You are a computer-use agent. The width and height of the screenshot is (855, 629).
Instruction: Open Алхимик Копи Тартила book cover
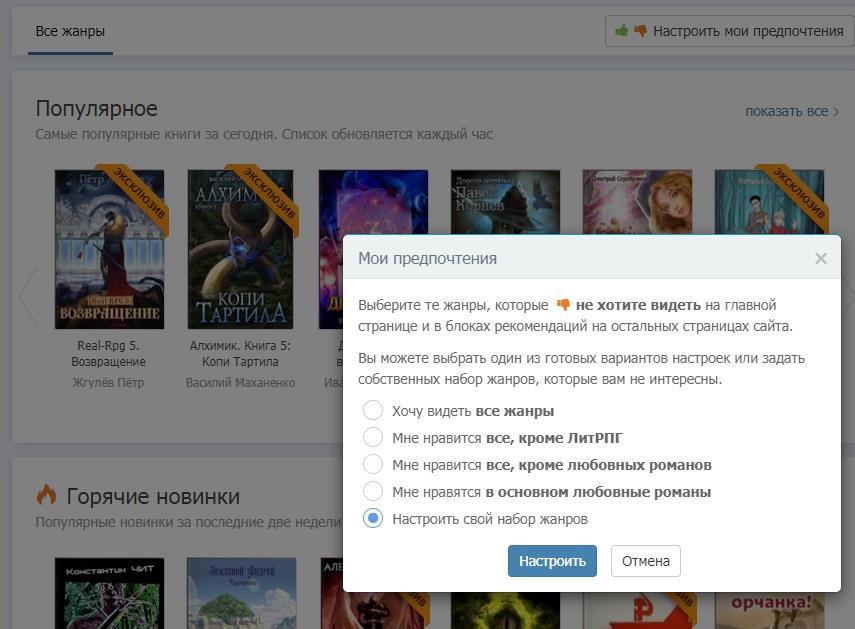tap(240, 249)
